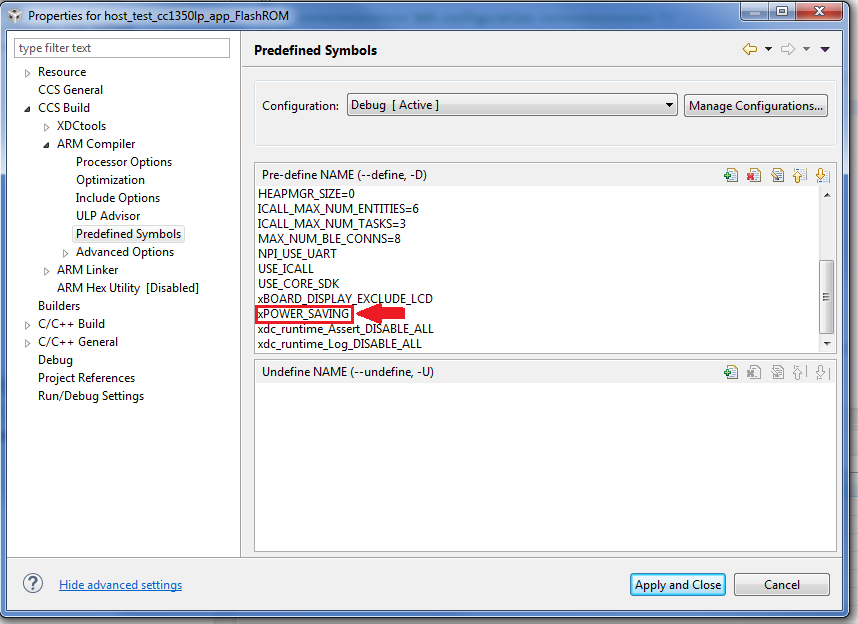Viewport: 858px width, 624px height.
Task: Expand the XDCtools node
Action: point(47,127)
